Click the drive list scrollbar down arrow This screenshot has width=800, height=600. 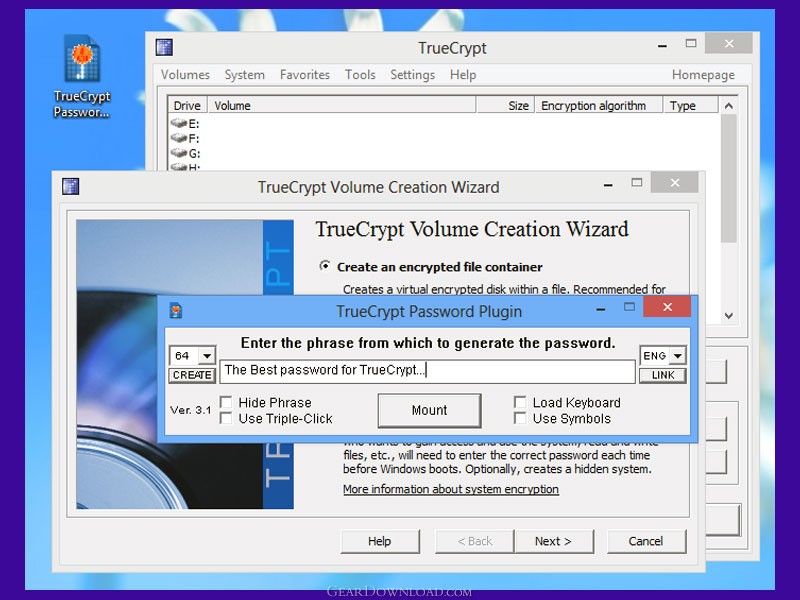[729, 316]
